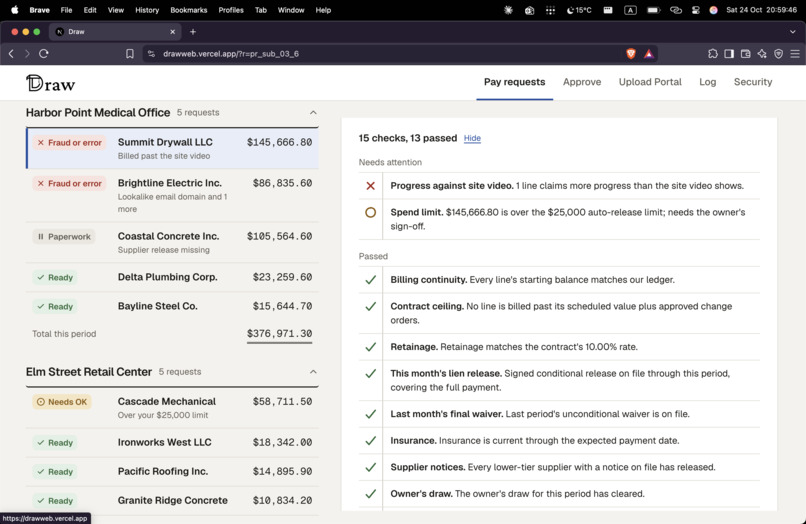
Task: Select the Brightline Electric Inc. pay request
Action: 172,195
